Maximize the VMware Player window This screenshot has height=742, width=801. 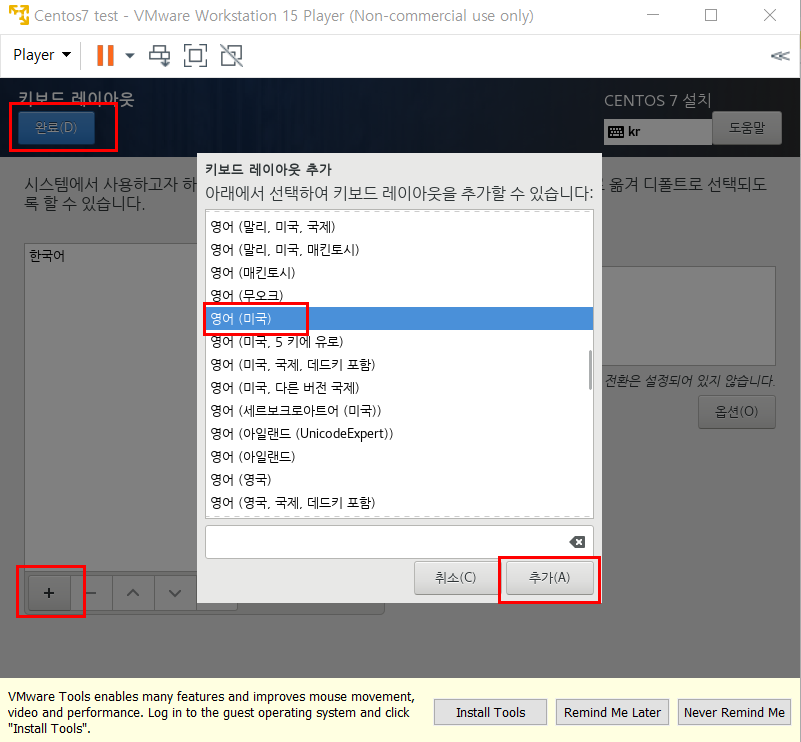[711, 15]
